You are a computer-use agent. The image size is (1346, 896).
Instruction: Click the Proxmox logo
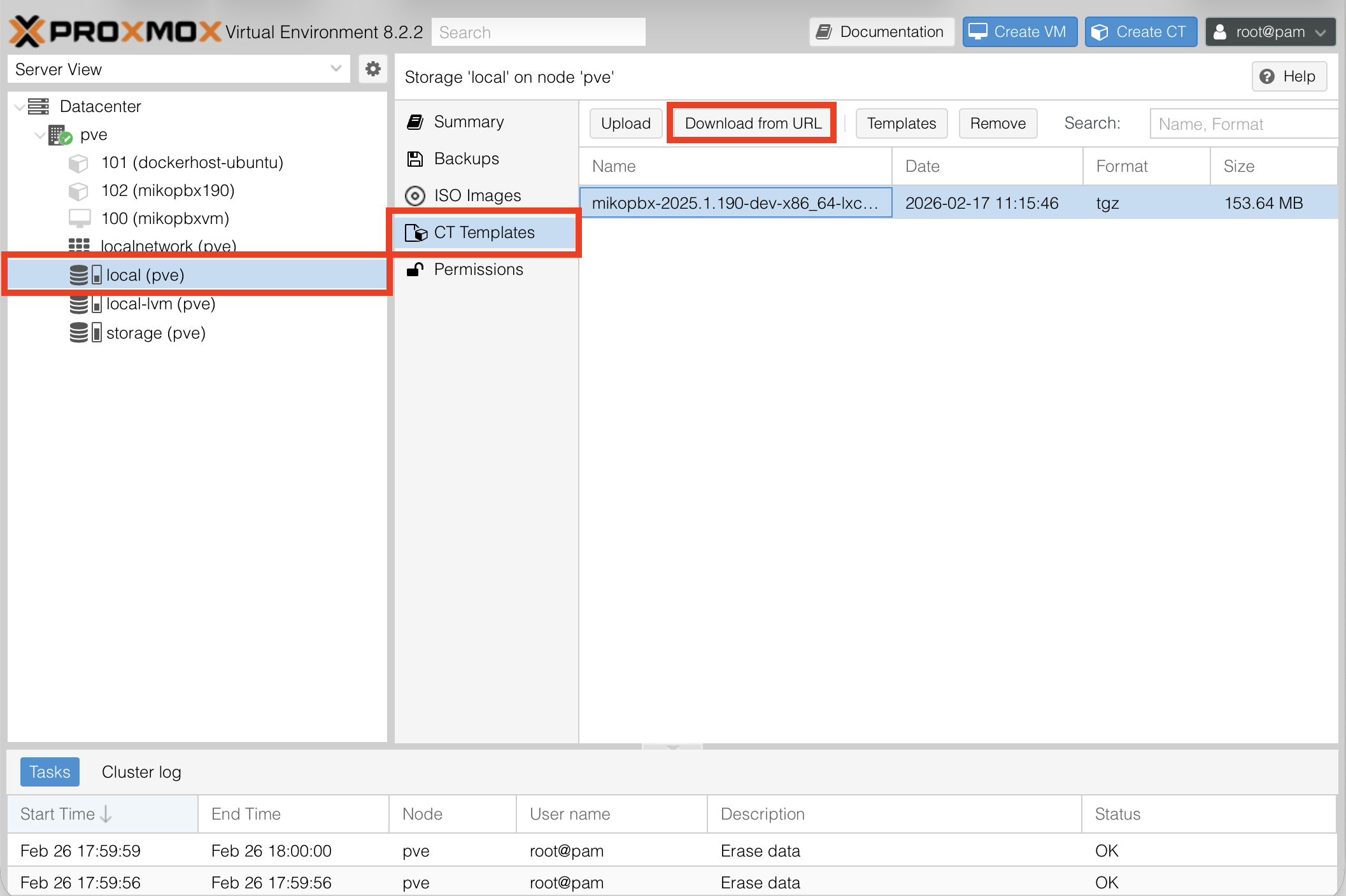click(115, 31)
